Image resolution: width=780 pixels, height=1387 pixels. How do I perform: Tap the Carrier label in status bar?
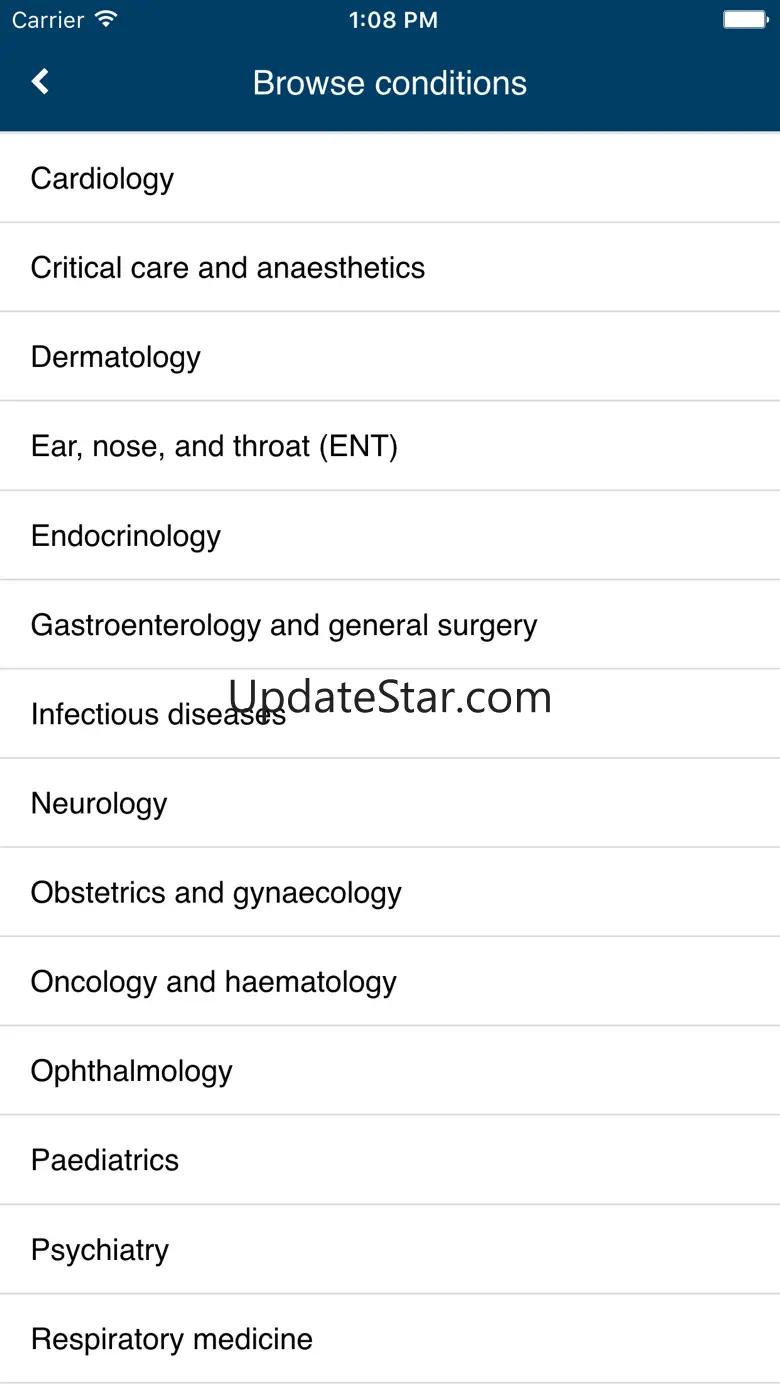[x=48, y=20]
